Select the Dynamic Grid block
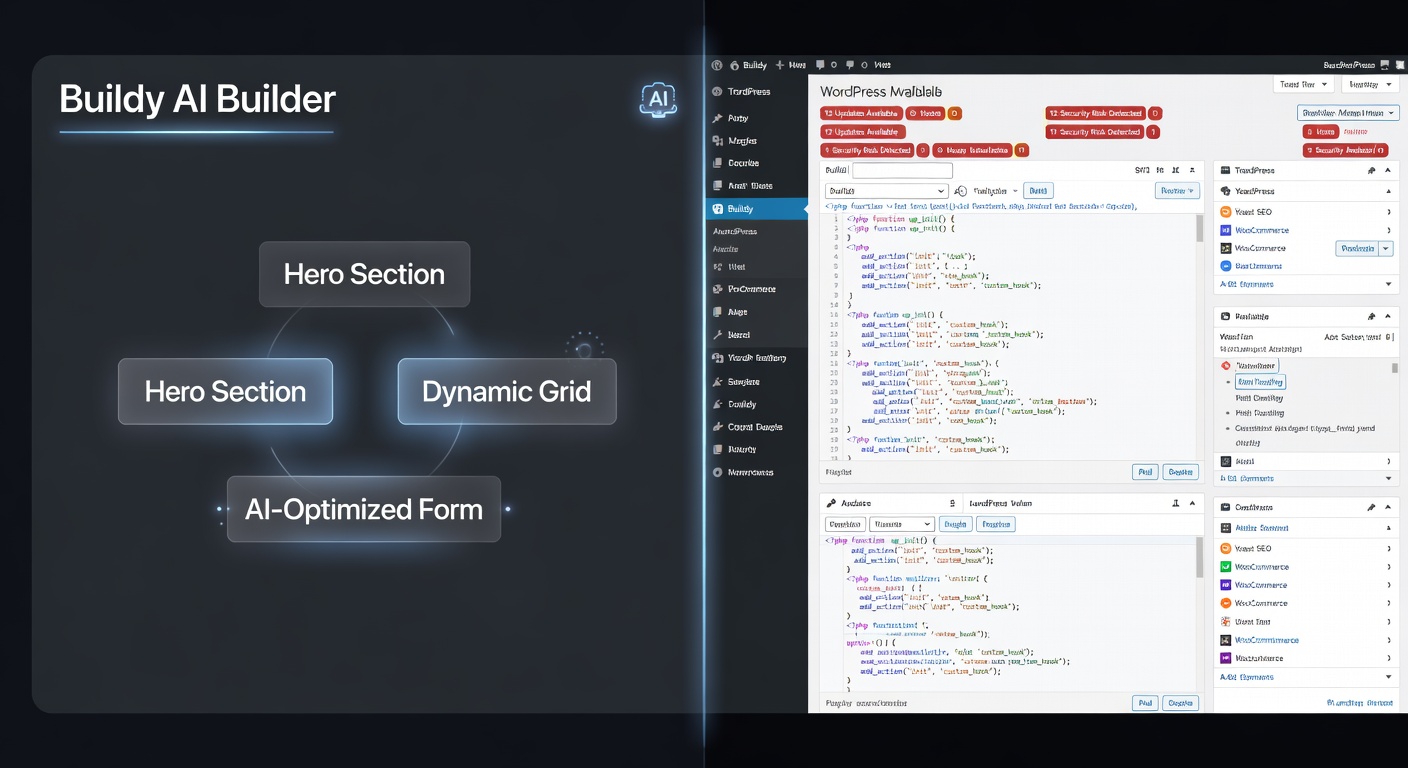Image resolution: width=1408 pixels, height=768 pixels. [506, 391]
